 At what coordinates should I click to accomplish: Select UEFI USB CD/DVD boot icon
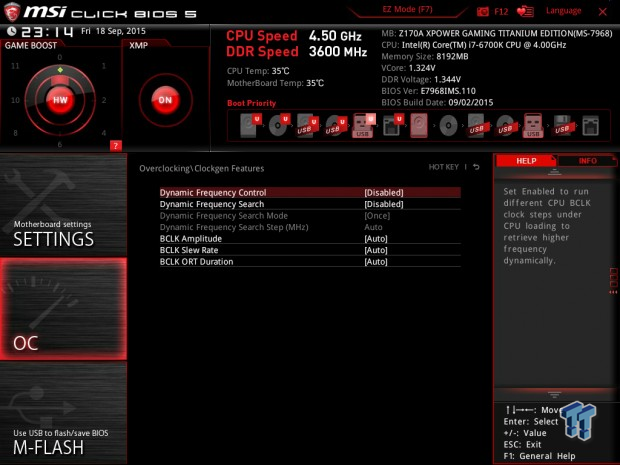[x=336, y=125]
